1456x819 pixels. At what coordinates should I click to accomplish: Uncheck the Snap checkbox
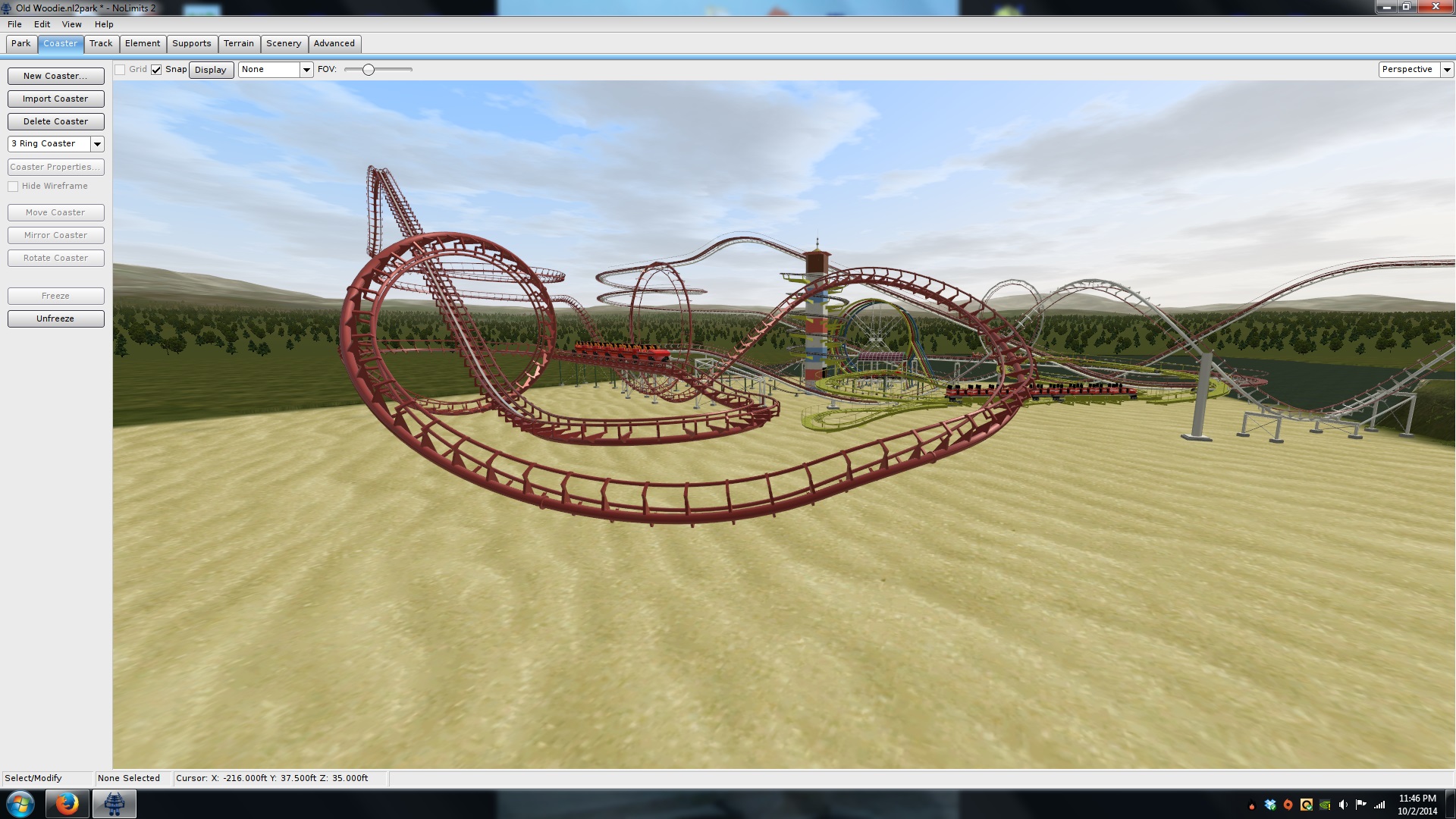click(x=156, y=70)
